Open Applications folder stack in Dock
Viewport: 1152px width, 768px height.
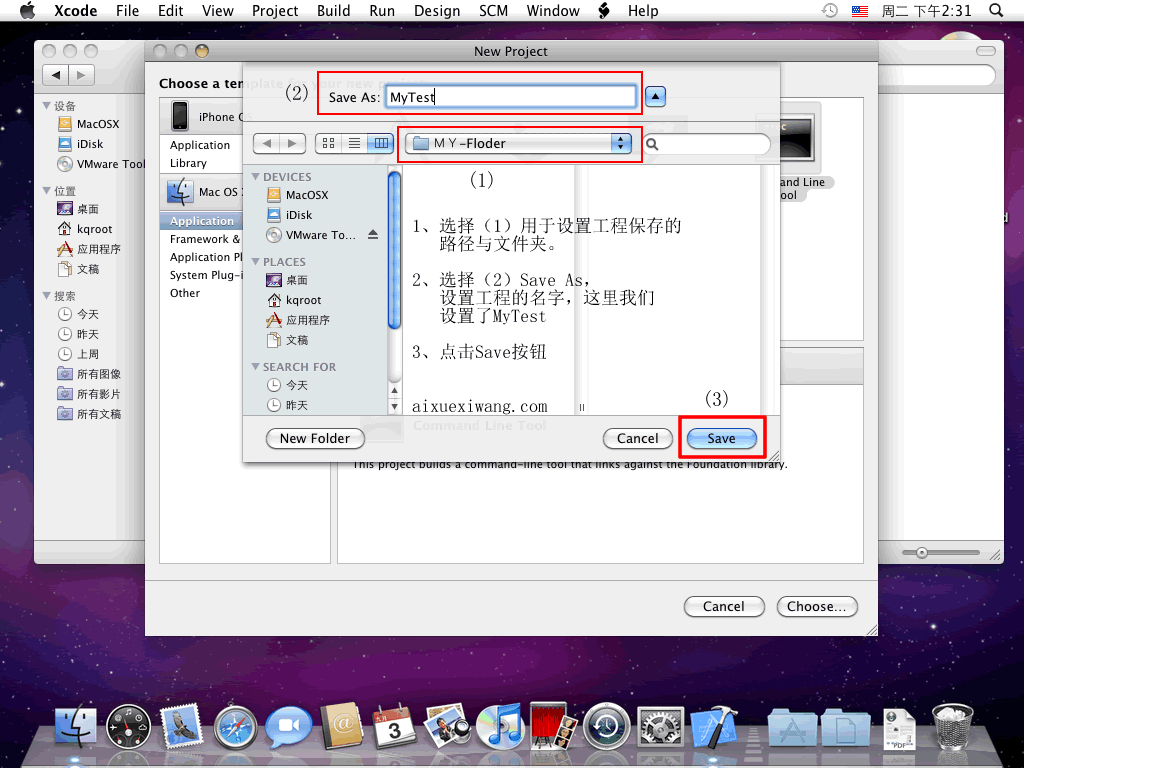[792, 728]
